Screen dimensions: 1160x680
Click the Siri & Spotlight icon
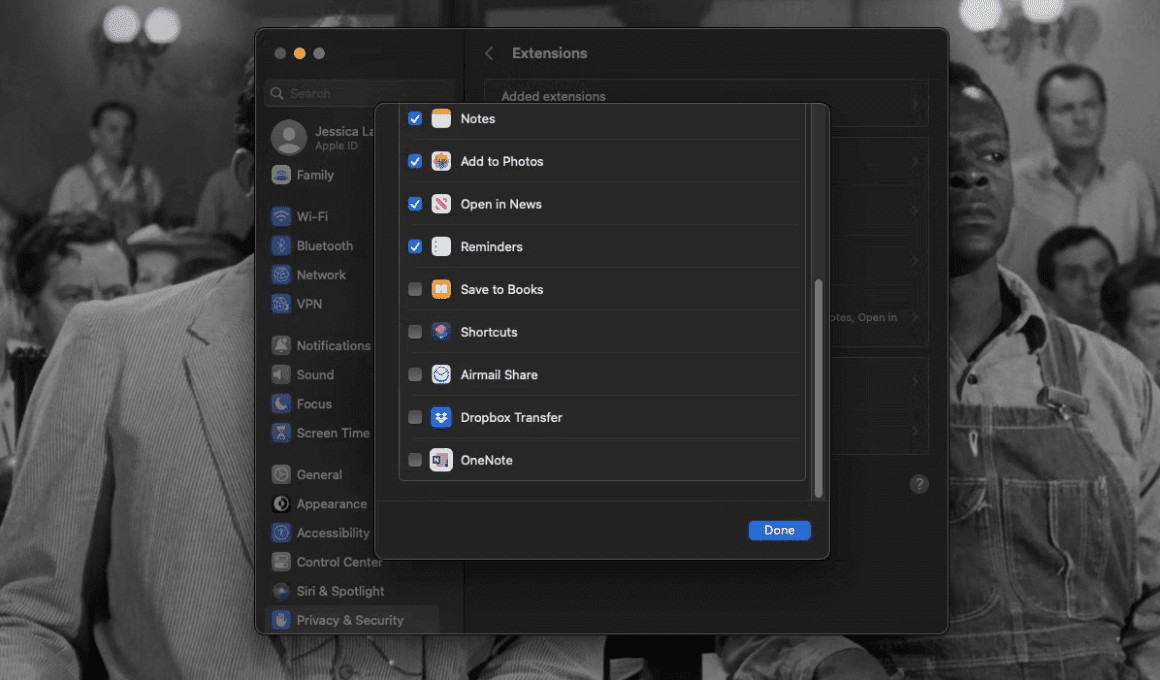coord(281,591)
